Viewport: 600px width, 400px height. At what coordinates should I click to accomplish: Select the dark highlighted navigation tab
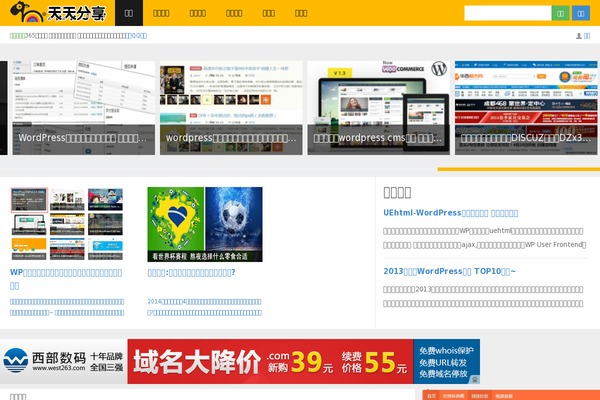pyautogui.click(x=129, y=13)
